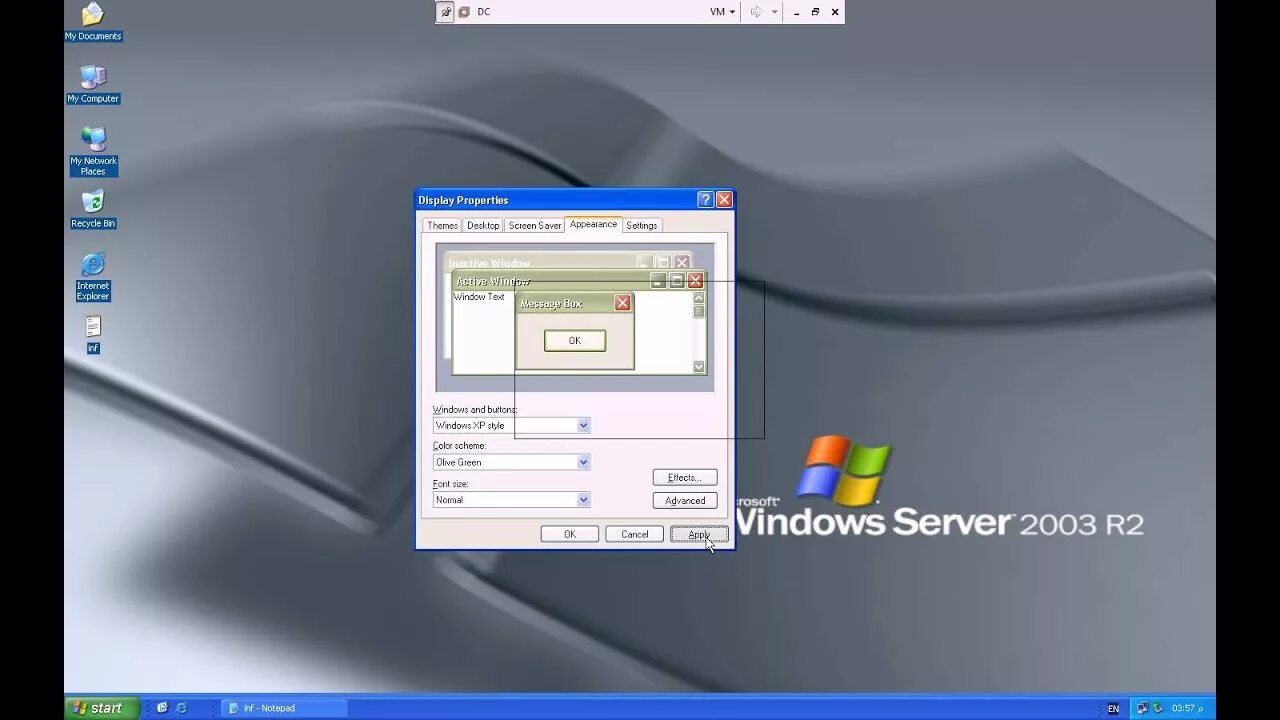This screenshot has width=1280, height=720.
Task: Click the Apply button
Action: click(699, 535)
